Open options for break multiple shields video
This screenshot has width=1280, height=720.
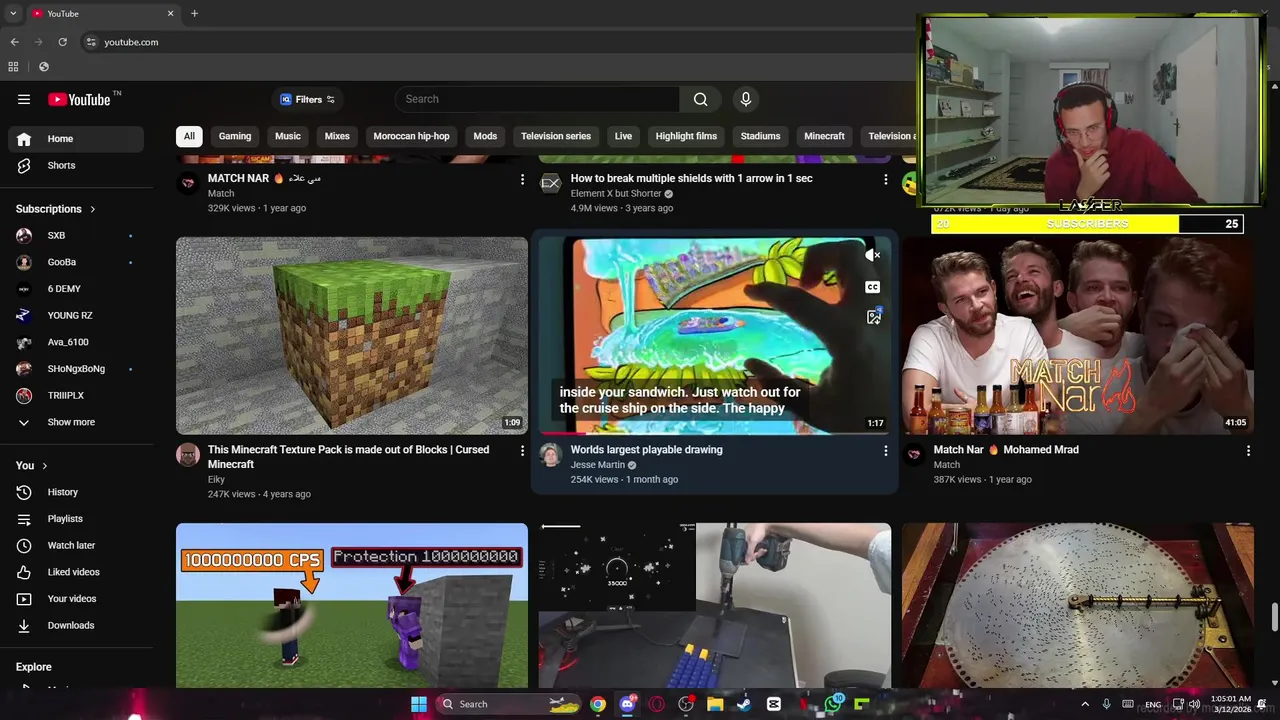pyautogui.click(x=885, y=179)
